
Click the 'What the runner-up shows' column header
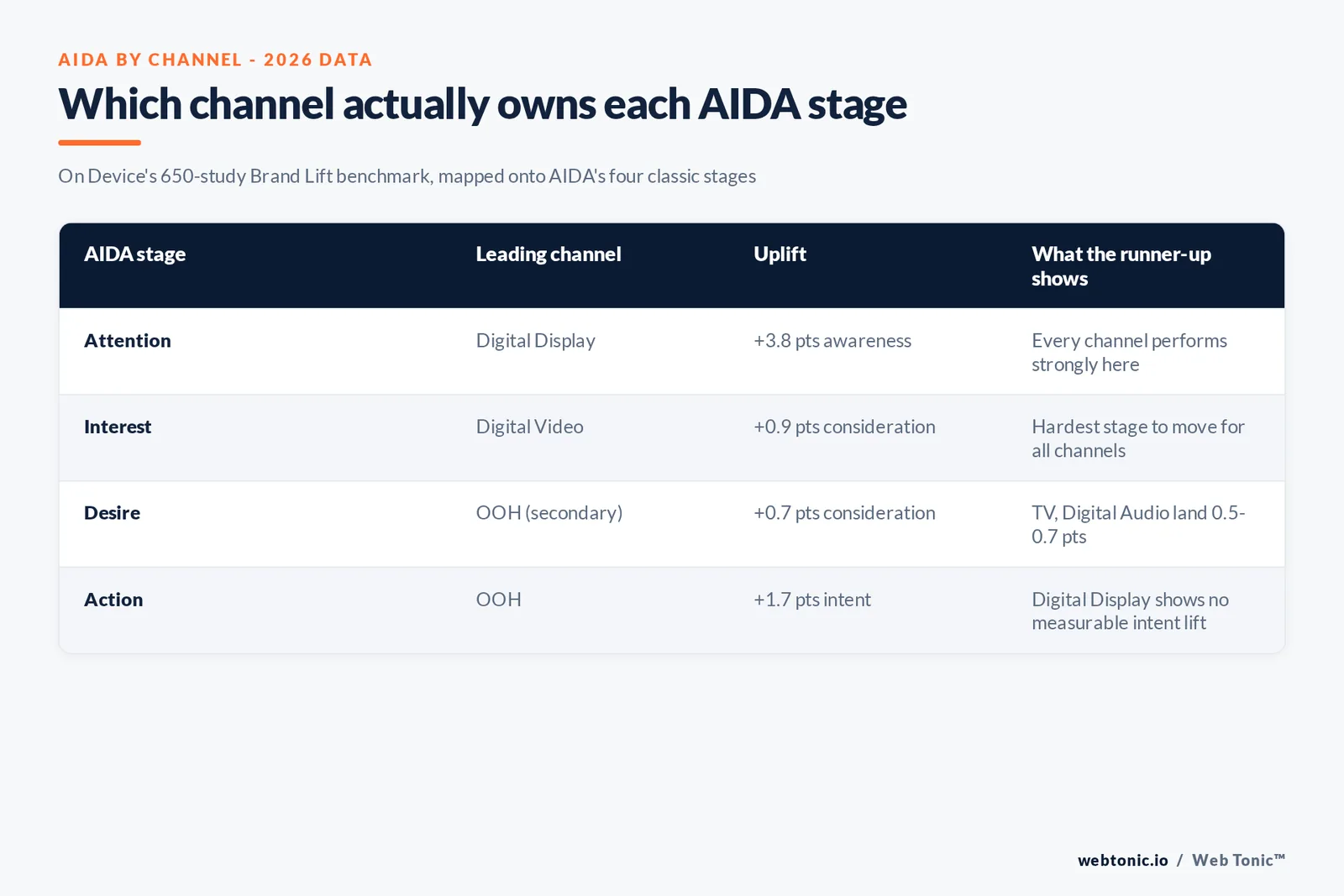click(x=1121, y=266)
